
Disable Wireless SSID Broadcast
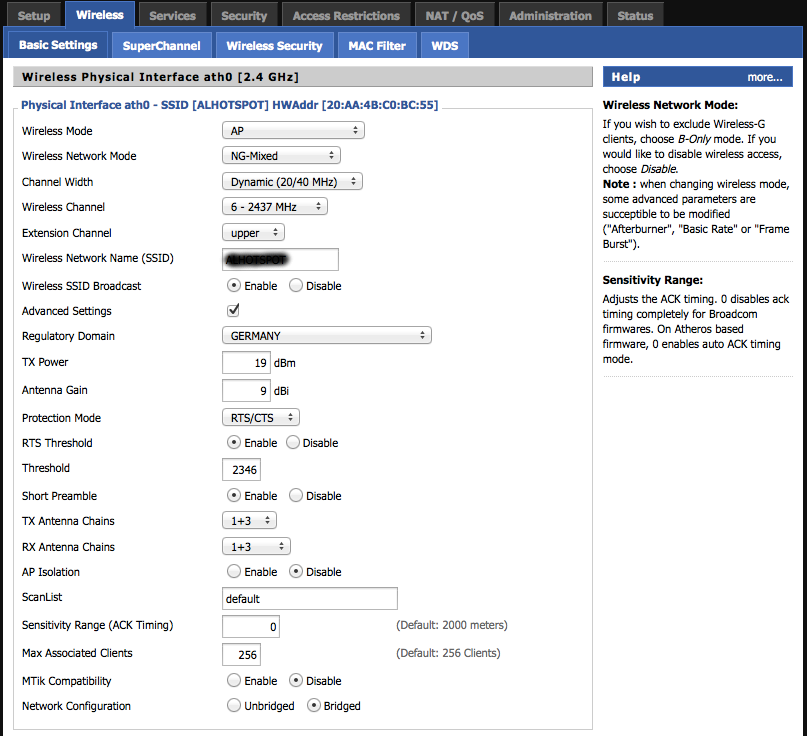[296, 286]
